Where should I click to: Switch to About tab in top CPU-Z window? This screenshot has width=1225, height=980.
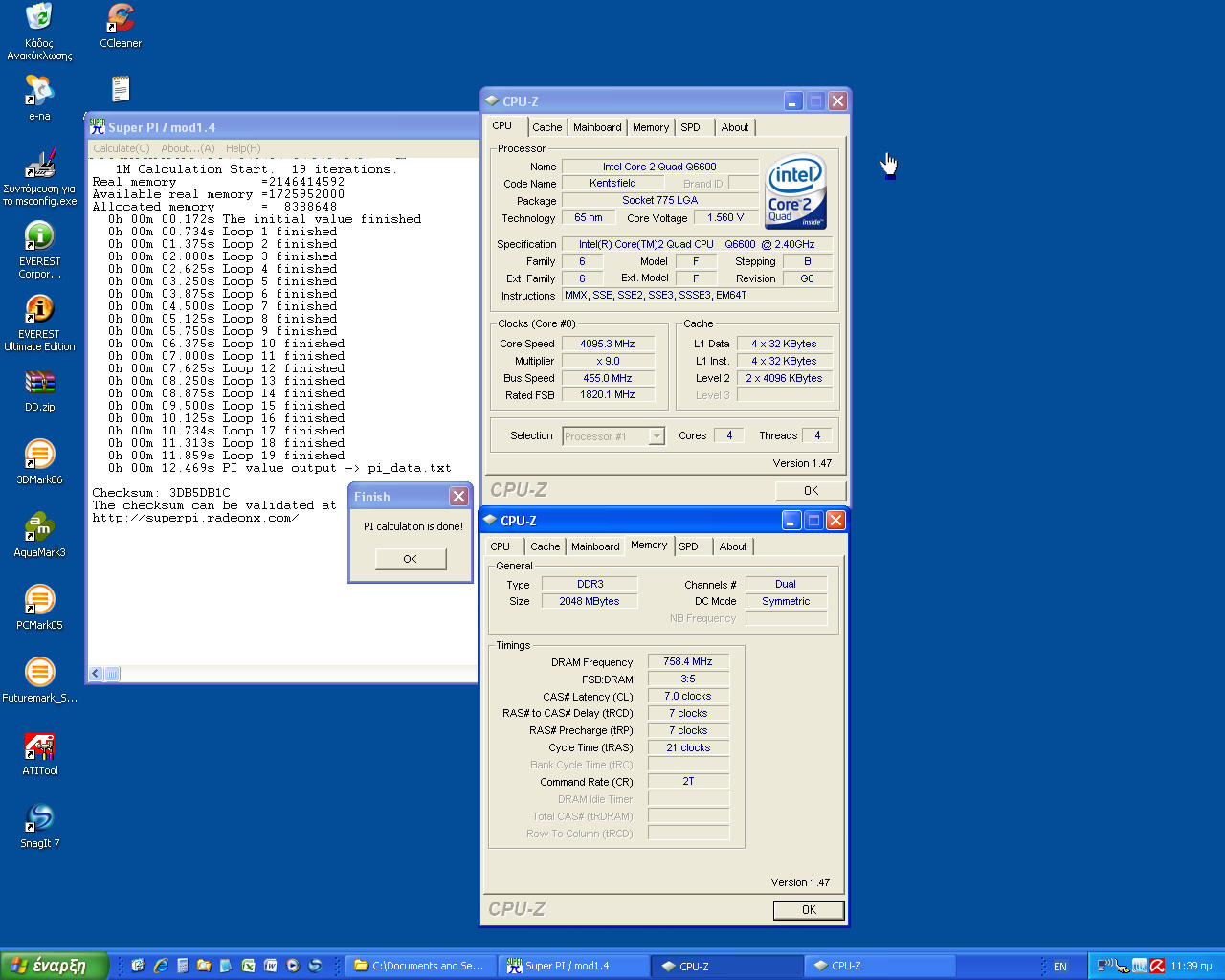pos(735,127)
